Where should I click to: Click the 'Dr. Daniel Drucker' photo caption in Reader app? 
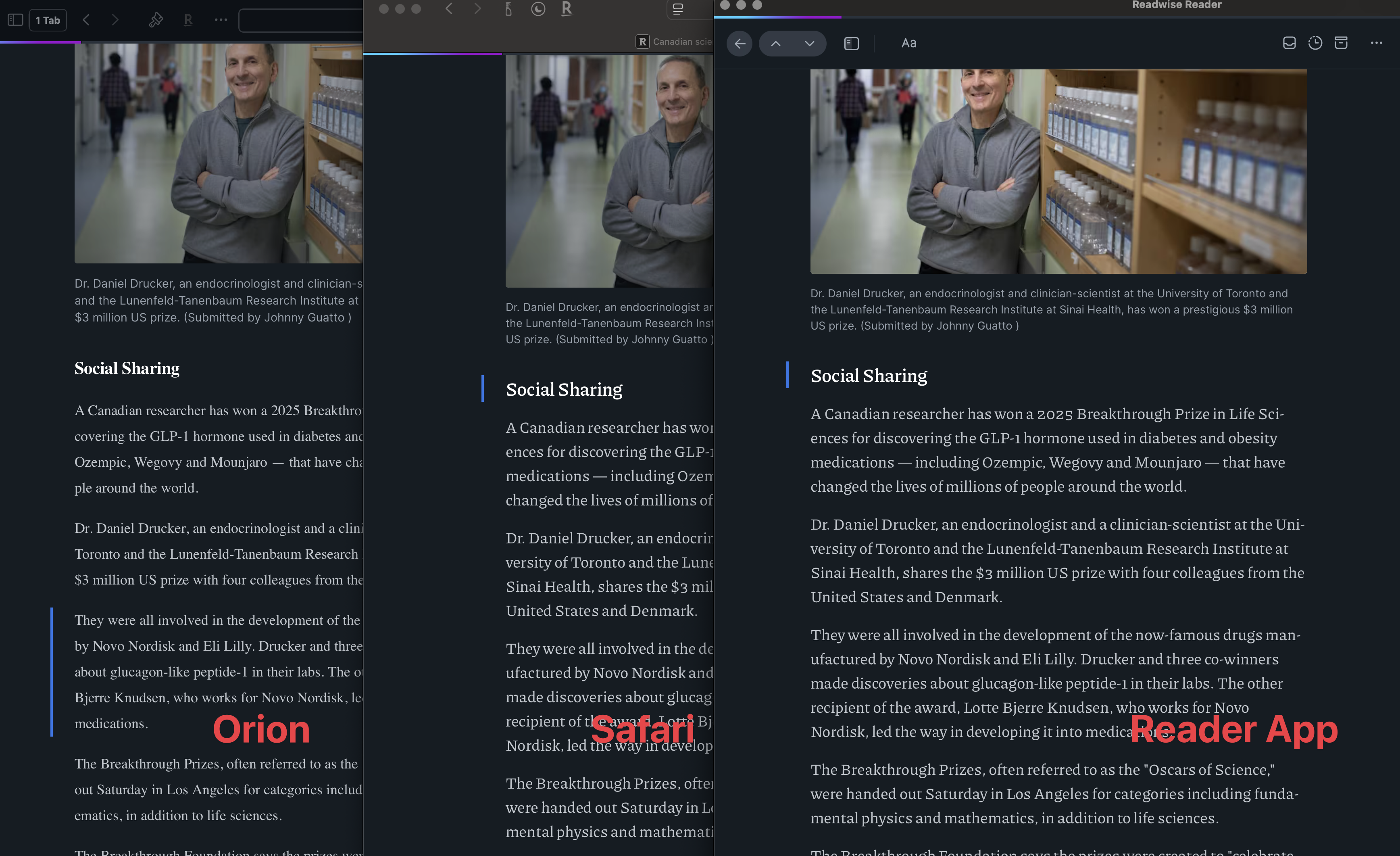tap(1051, 310)
